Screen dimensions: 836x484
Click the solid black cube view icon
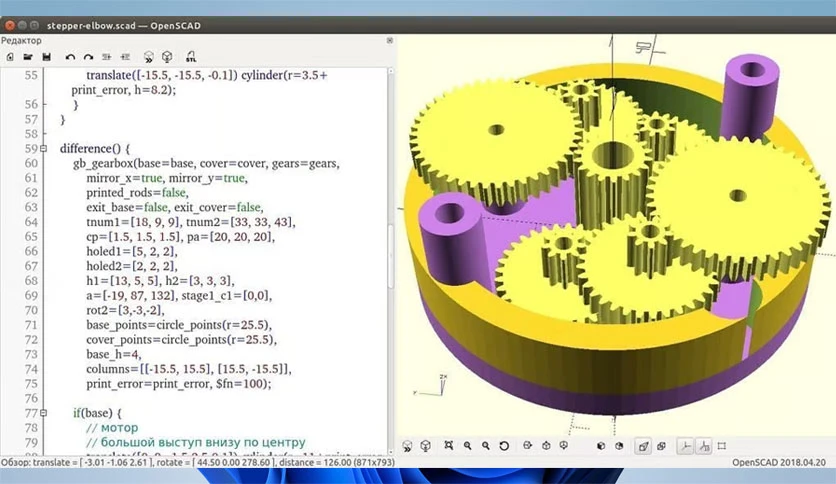point(601,446)
